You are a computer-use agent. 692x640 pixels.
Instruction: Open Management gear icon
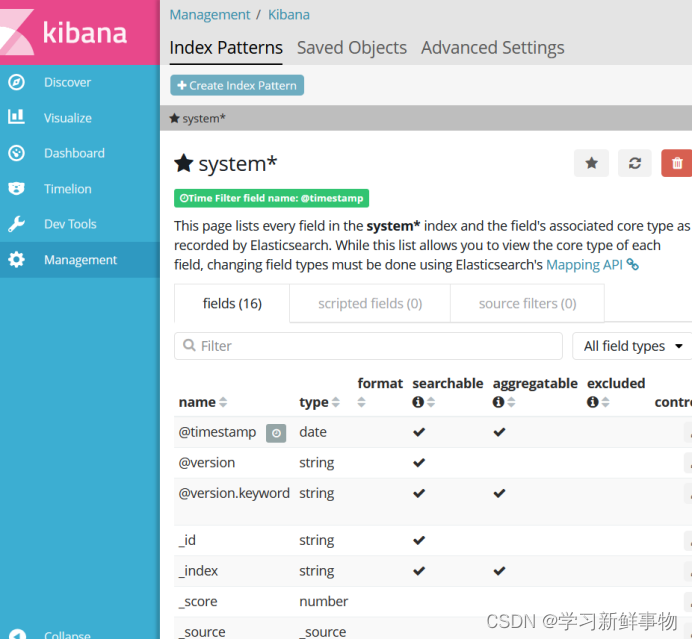pos(16,260)
